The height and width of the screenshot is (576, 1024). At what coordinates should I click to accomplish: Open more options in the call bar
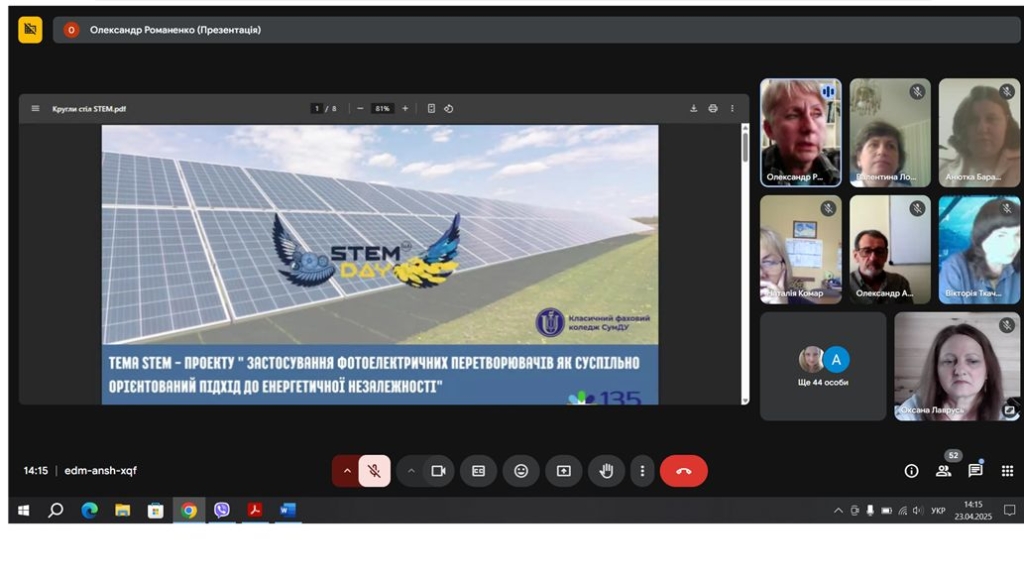pyautogui.click(x=642, y=471)
